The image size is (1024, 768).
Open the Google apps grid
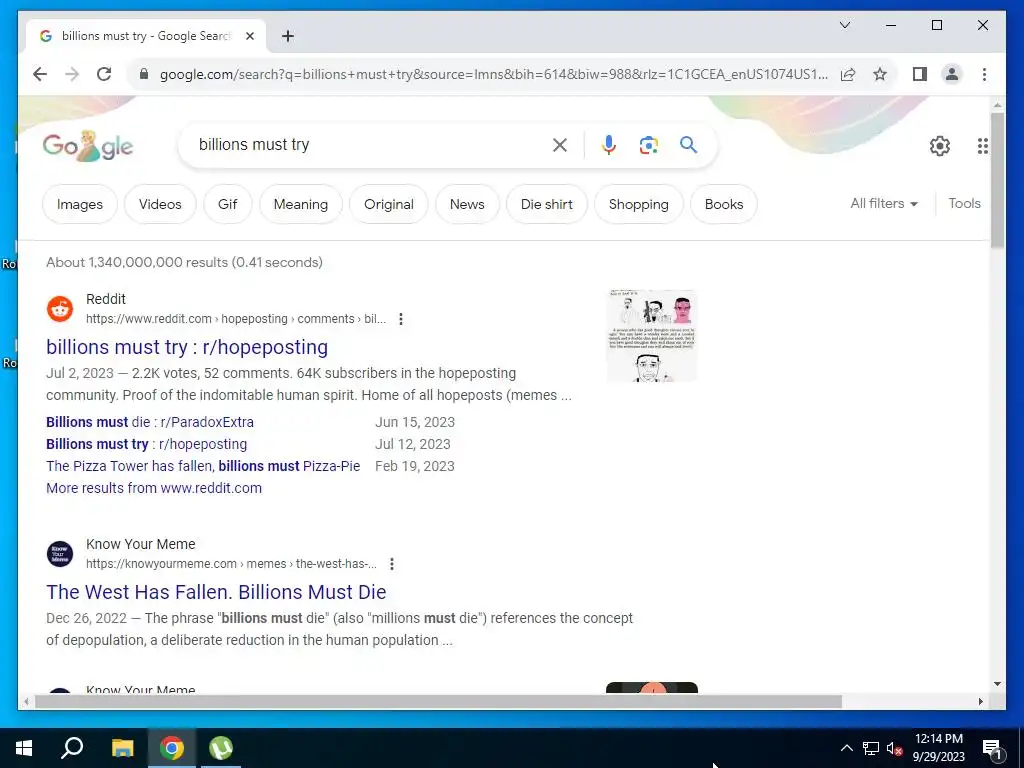[x=982, y=146]
